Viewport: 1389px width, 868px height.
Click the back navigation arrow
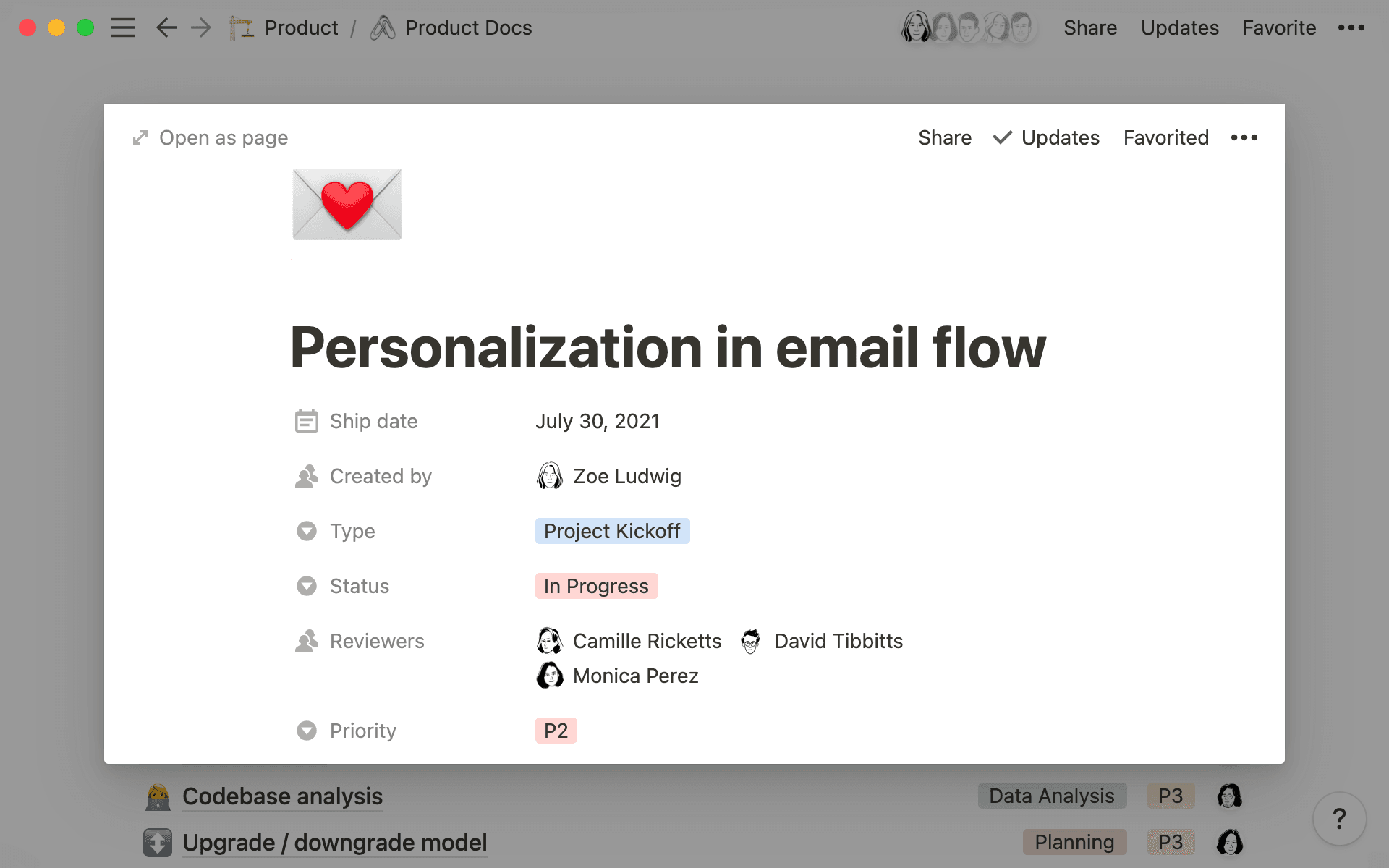(165, 27)
